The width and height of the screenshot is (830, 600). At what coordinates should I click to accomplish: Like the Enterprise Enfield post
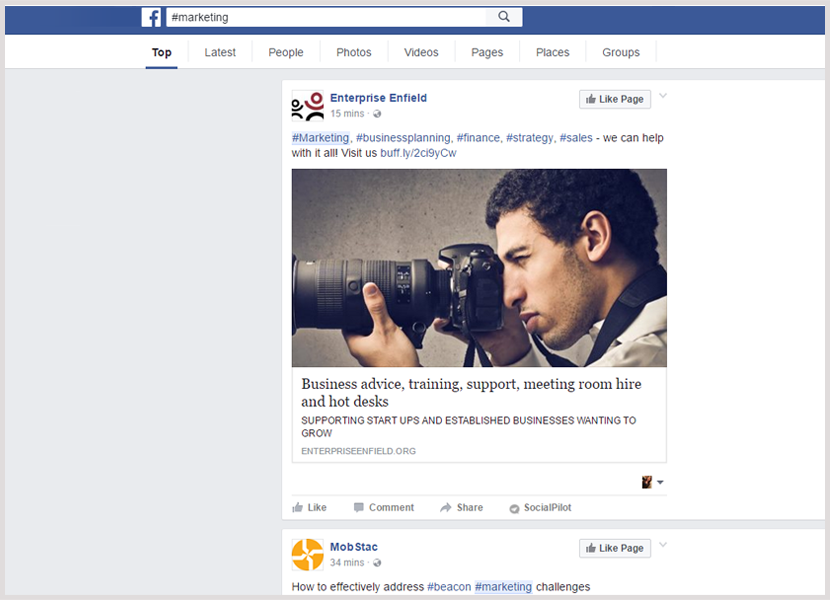309,507
